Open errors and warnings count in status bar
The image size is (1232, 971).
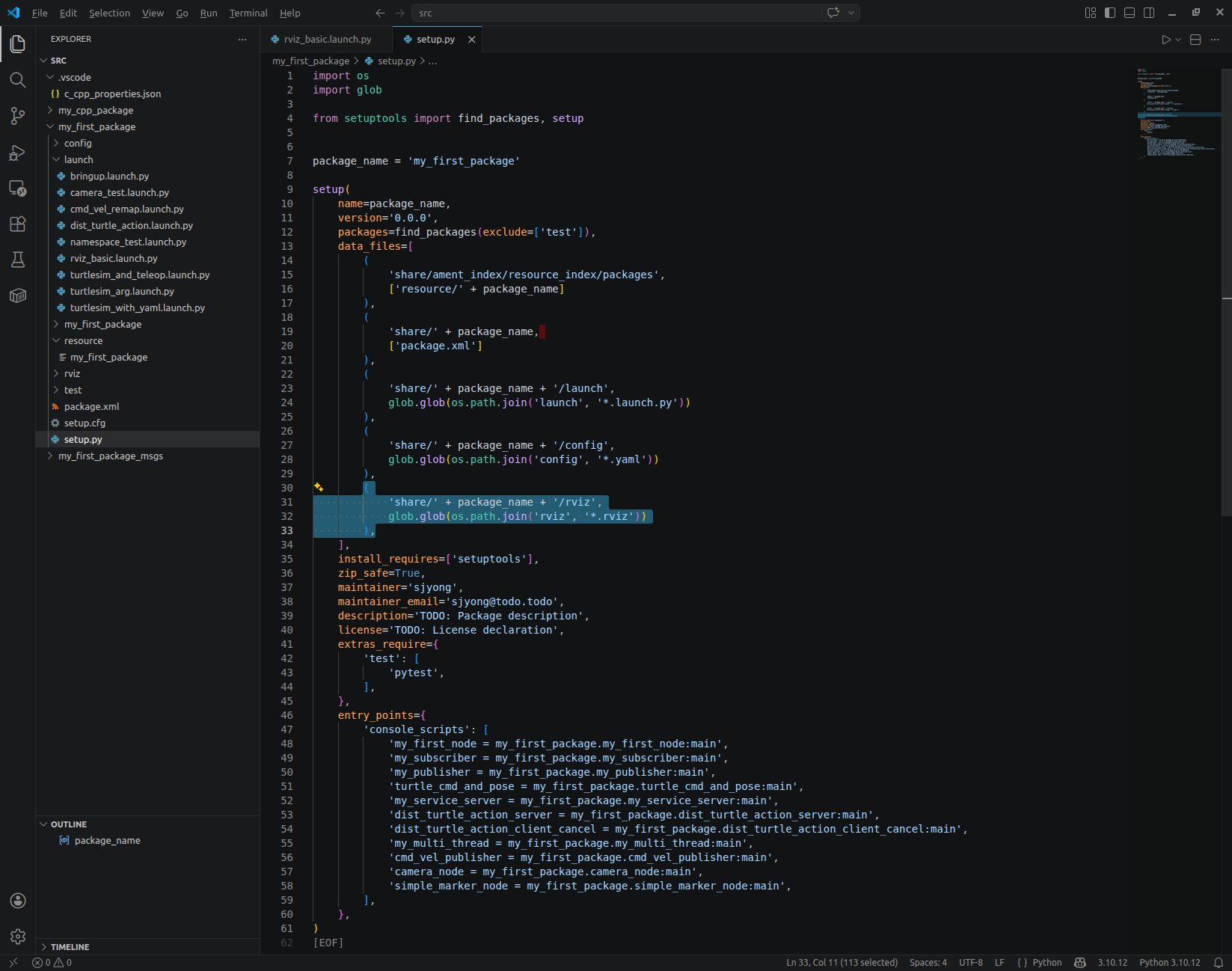52,963
